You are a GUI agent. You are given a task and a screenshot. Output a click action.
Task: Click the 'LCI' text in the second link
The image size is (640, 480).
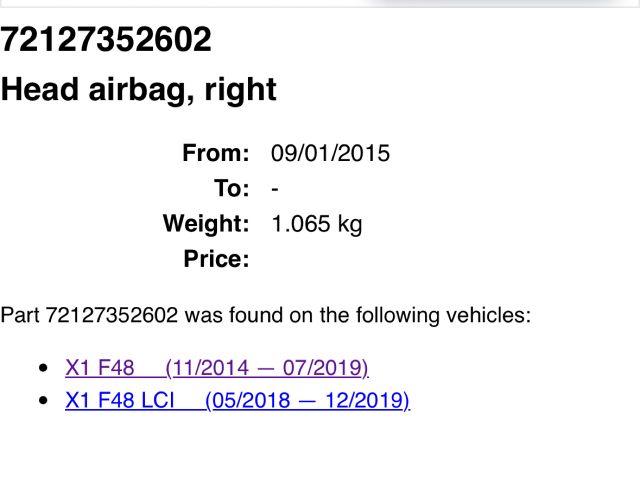pyautogui.click(x=160, y=401)
